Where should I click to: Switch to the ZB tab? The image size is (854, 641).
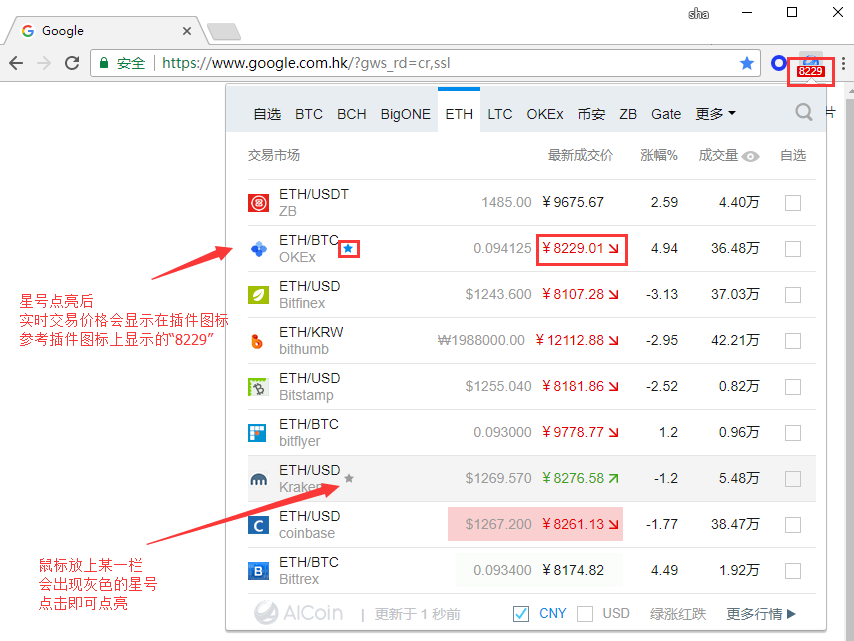point(628,114)
